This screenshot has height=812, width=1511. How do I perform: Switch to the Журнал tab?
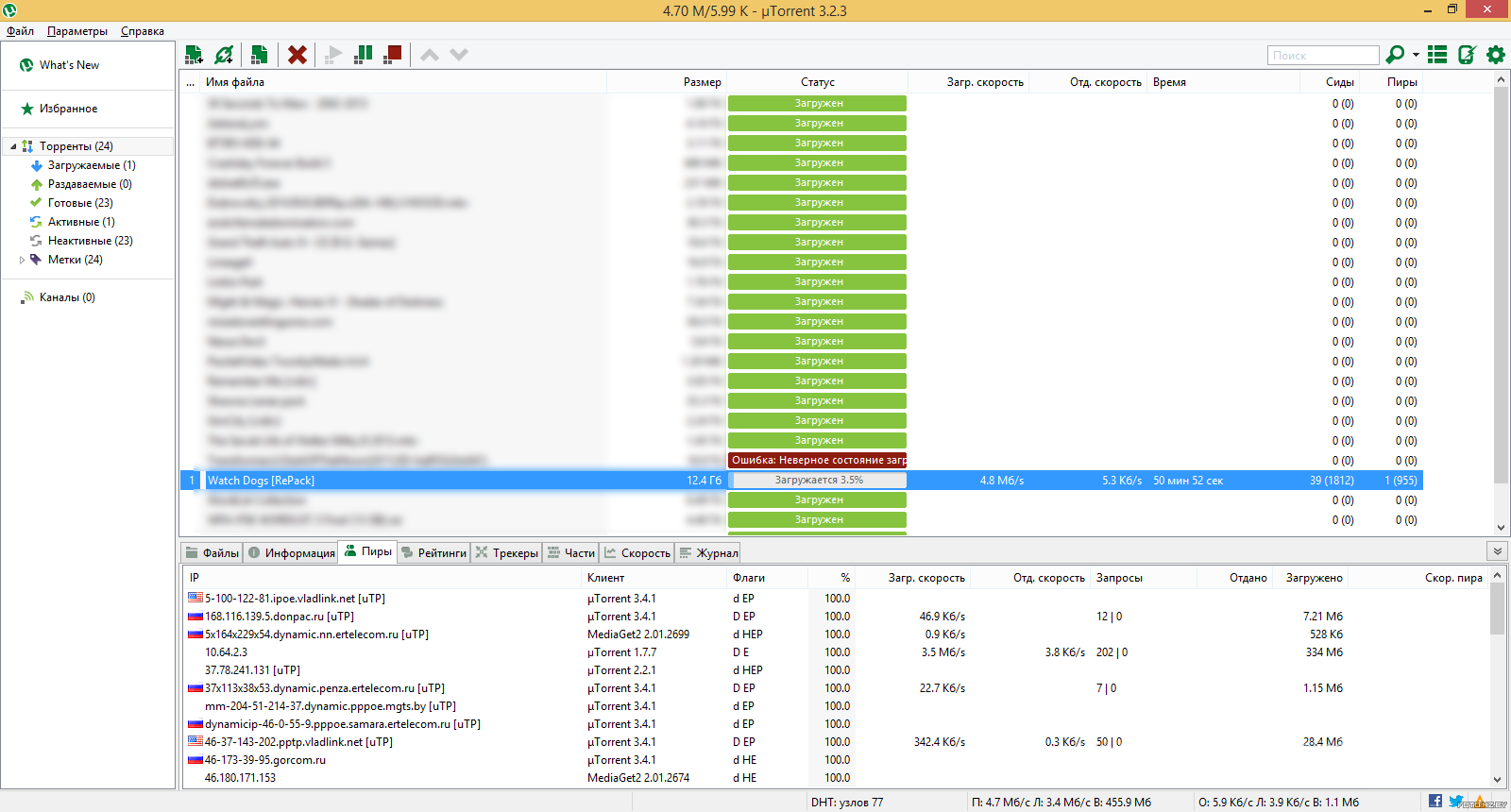[707, 552]
